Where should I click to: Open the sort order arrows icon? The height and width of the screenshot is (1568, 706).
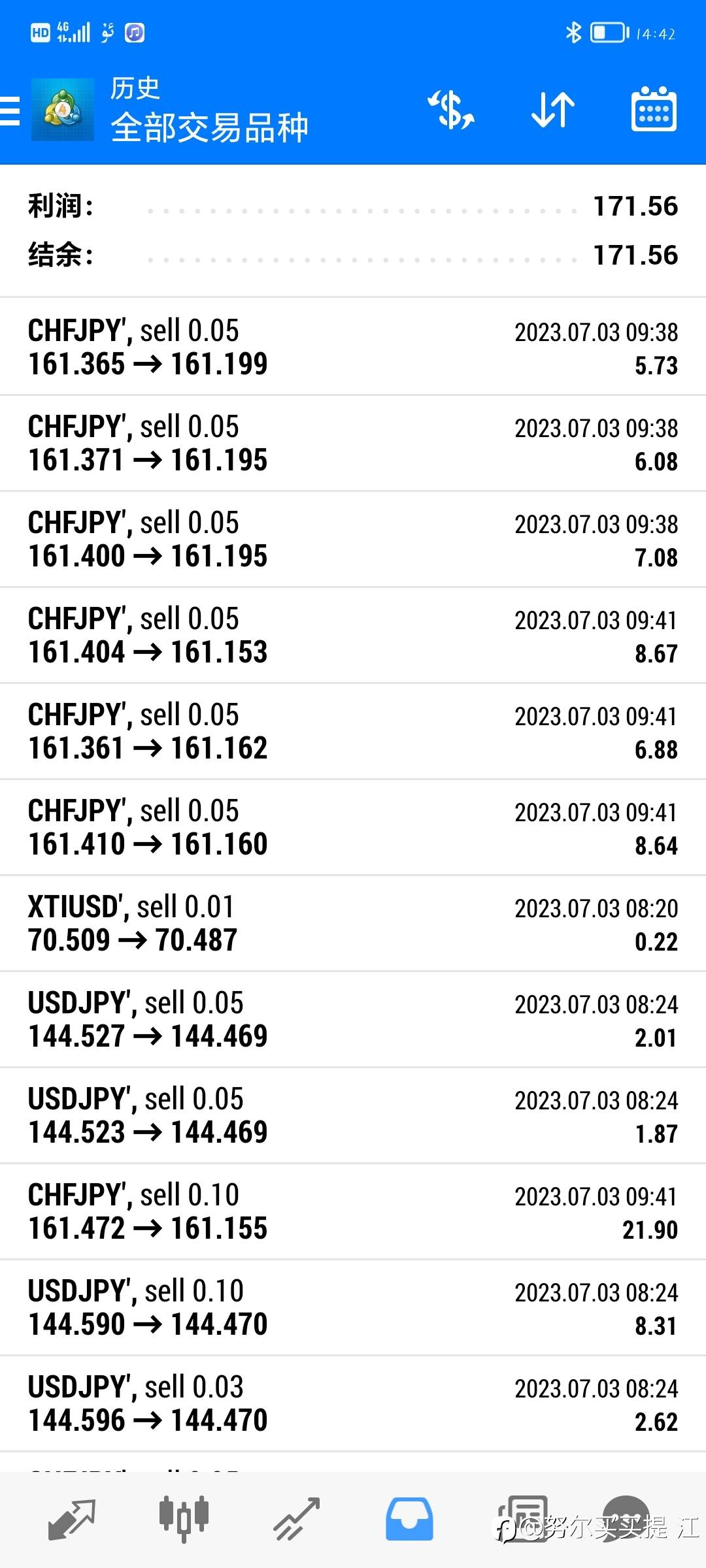pos(553,110)
